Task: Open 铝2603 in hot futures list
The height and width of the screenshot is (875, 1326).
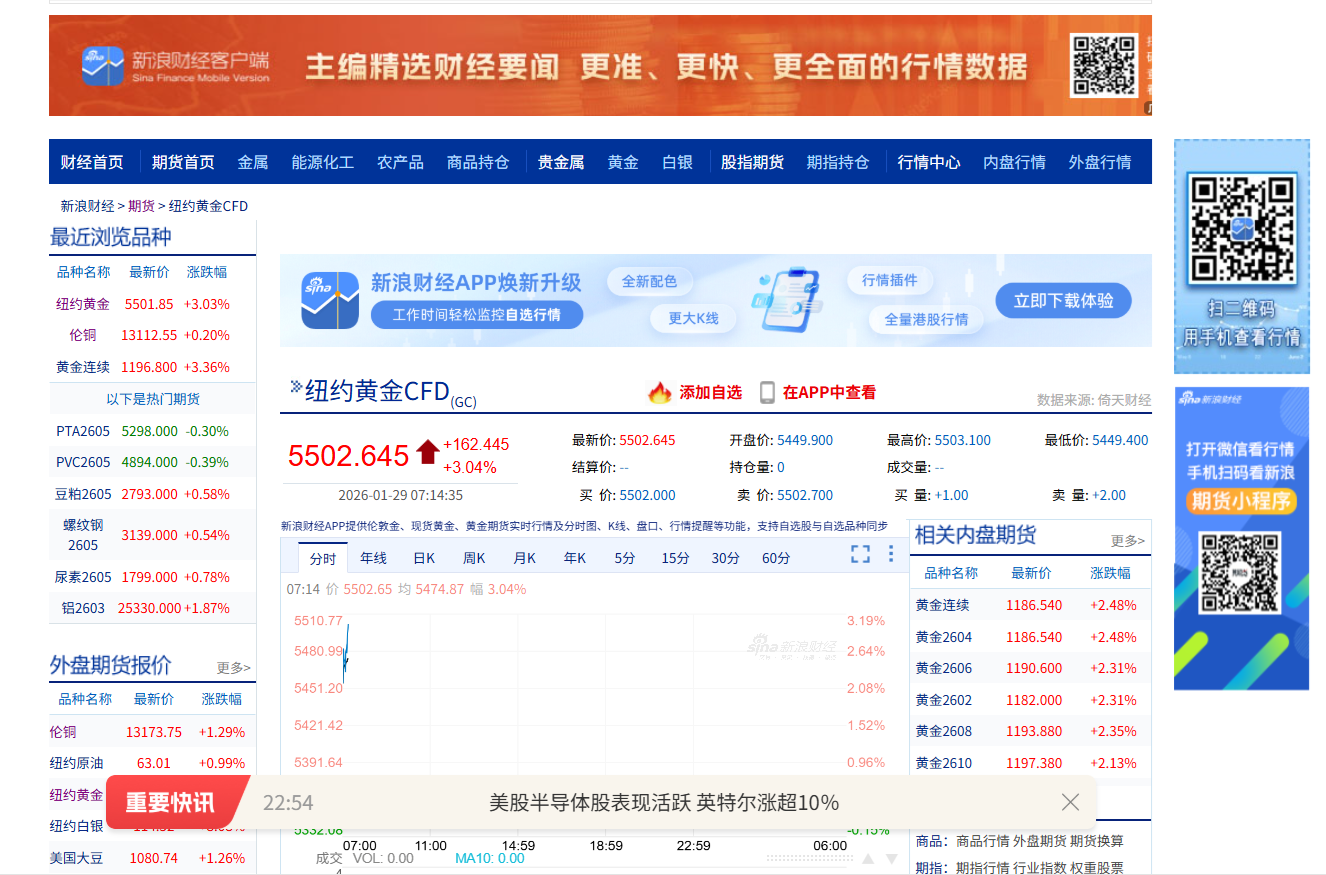Action: click(83, 608)
